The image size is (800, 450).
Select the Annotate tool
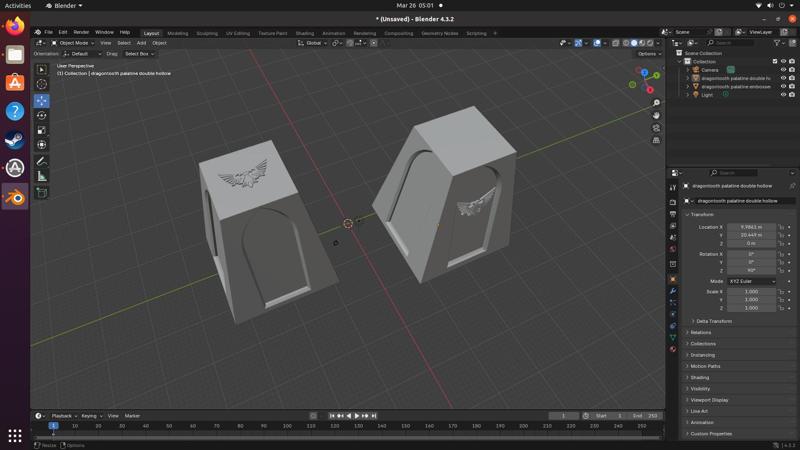(42, 161)
